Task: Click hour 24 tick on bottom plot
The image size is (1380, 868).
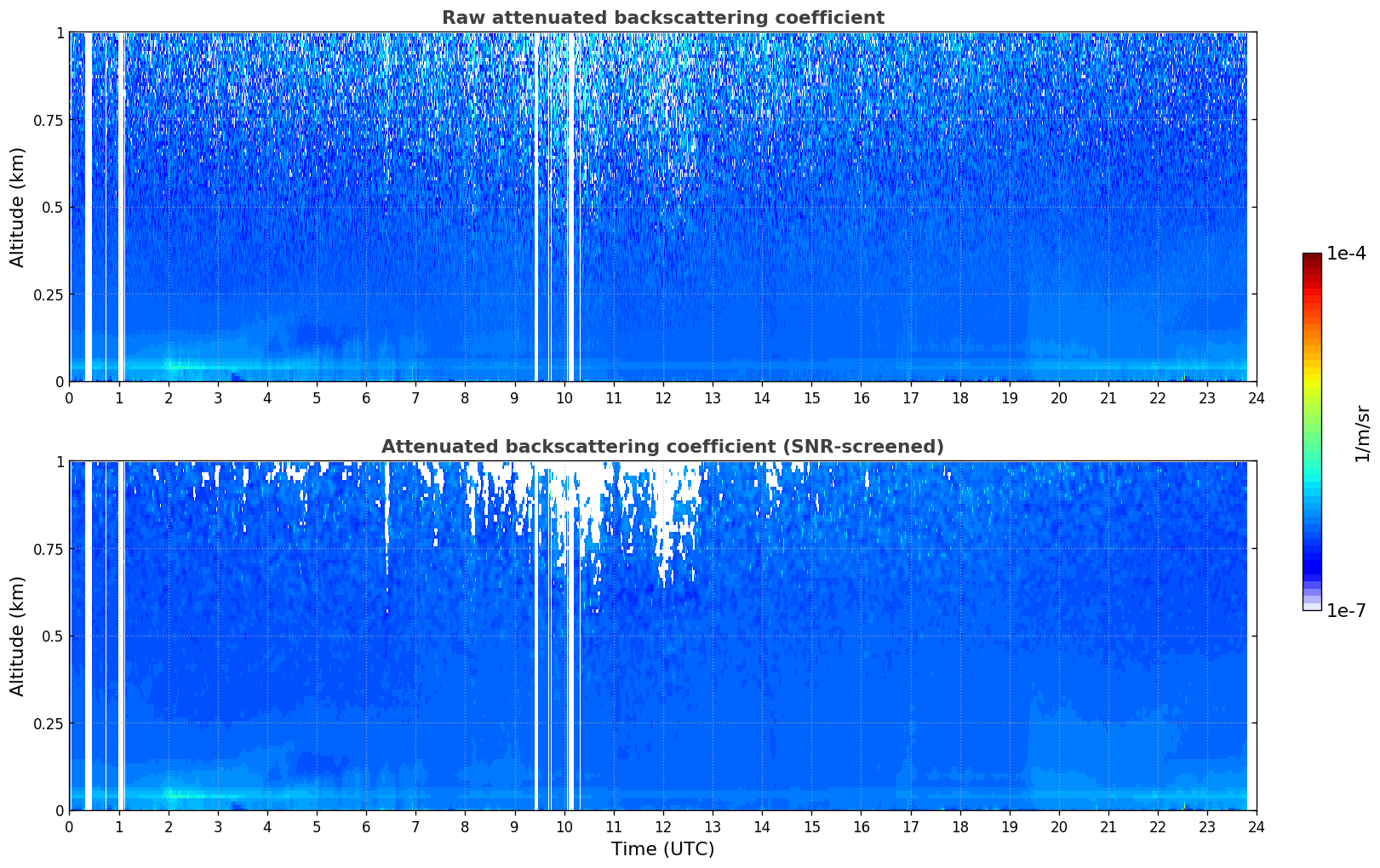Action: point(1257,826)
